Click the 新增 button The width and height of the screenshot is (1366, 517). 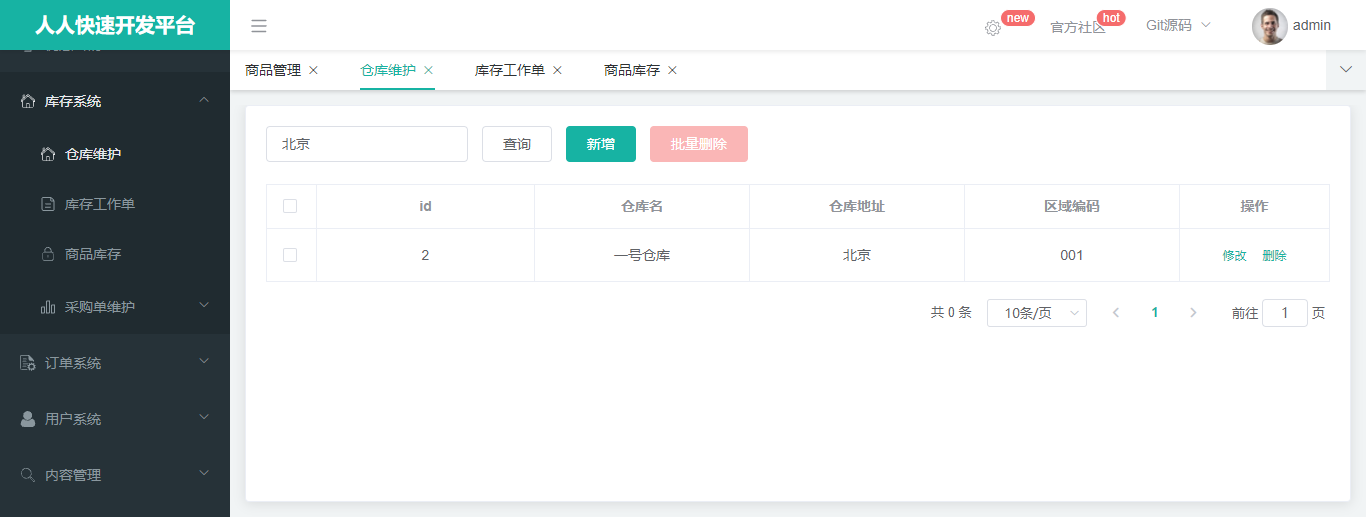point(601,144)
